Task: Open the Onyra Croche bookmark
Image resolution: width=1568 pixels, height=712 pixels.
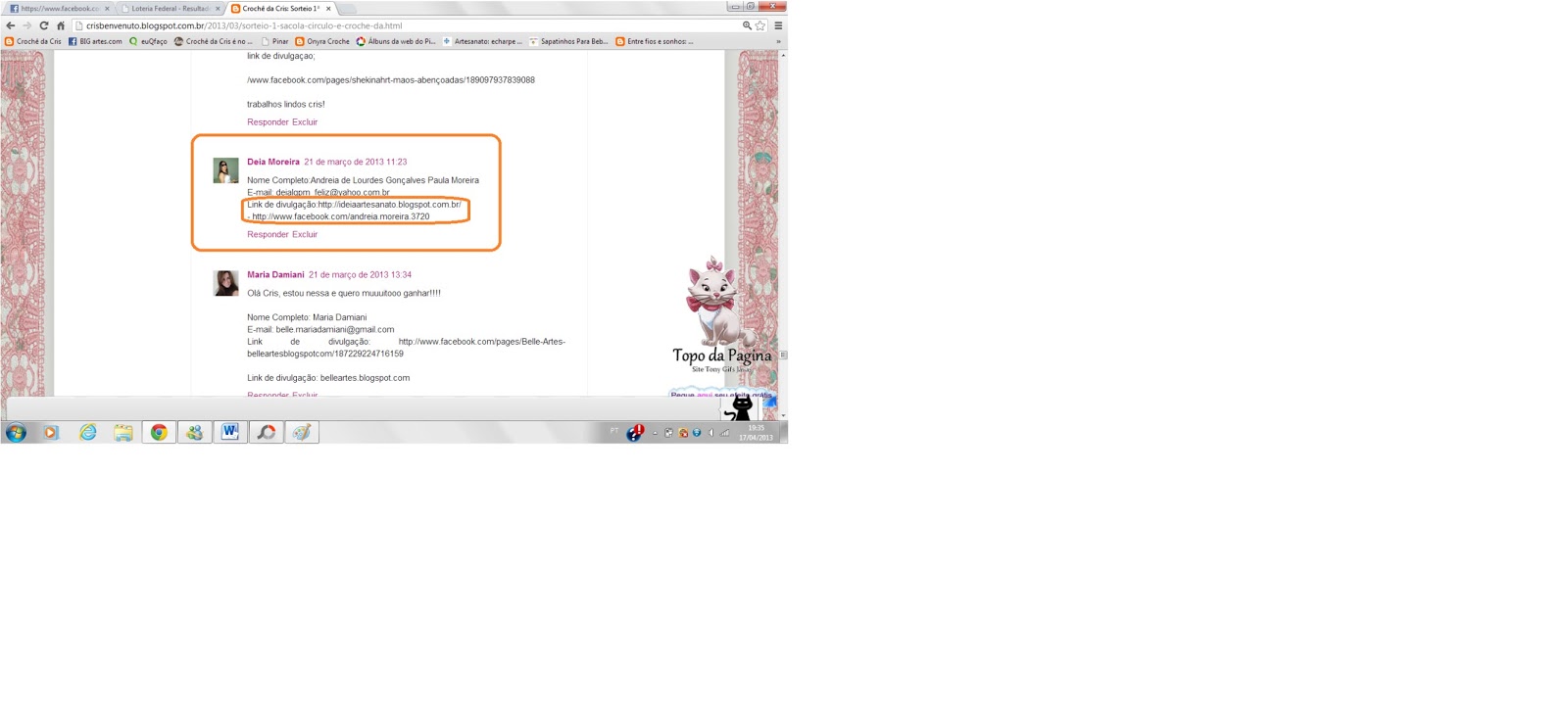Action: pos(322,41)
